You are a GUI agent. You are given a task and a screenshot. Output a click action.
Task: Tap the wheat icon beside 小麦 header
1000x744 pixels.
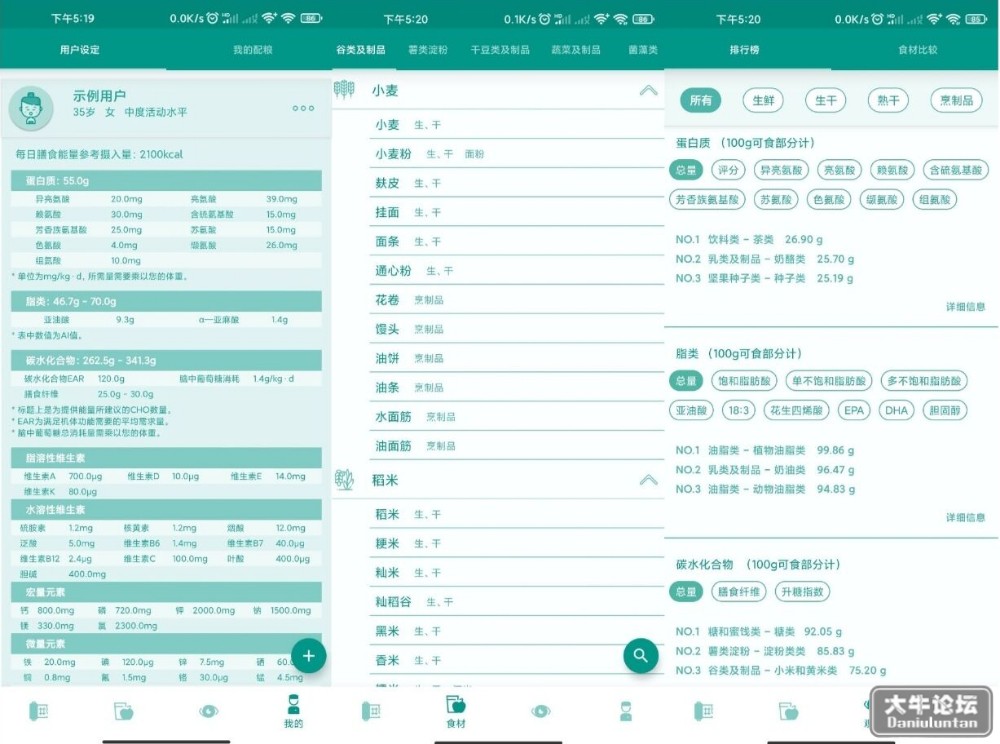[x=344, y=90]
